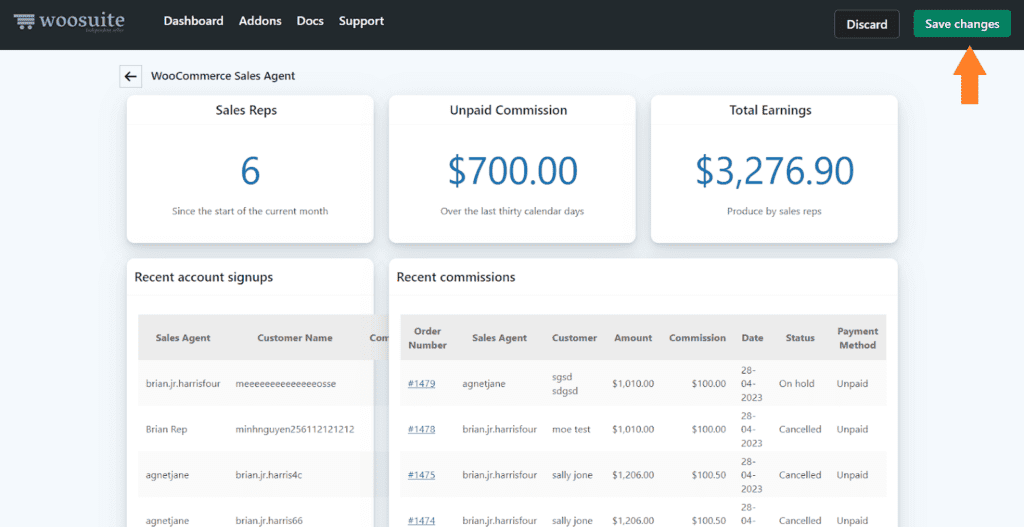Select signup customer meeeeeeeeeeeeeeosse
Image resolution: width=1024 pixels, height=527 pixels.
coord(285,383)
